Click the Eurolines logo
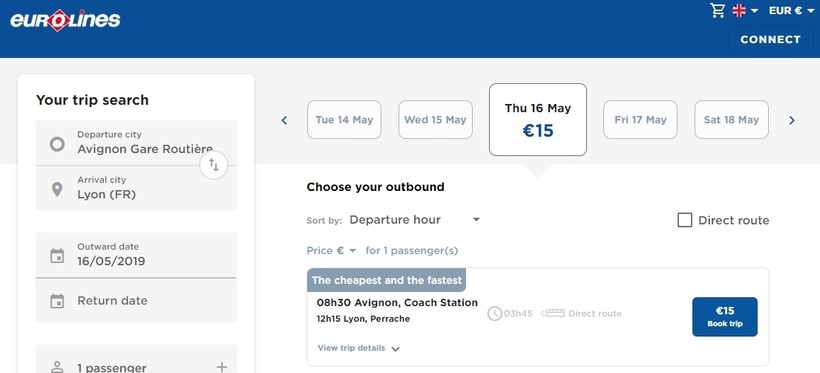 (x=65, y=20)
